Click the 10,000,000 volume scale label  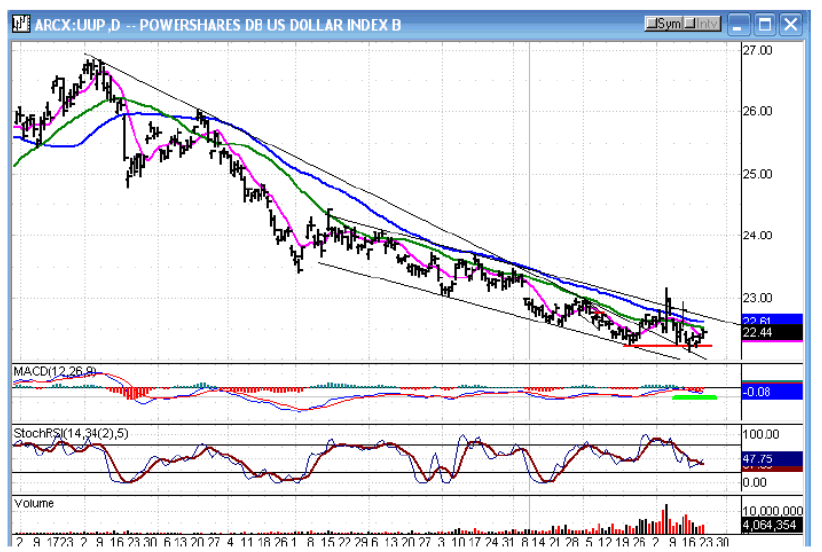tap(772, 511)
